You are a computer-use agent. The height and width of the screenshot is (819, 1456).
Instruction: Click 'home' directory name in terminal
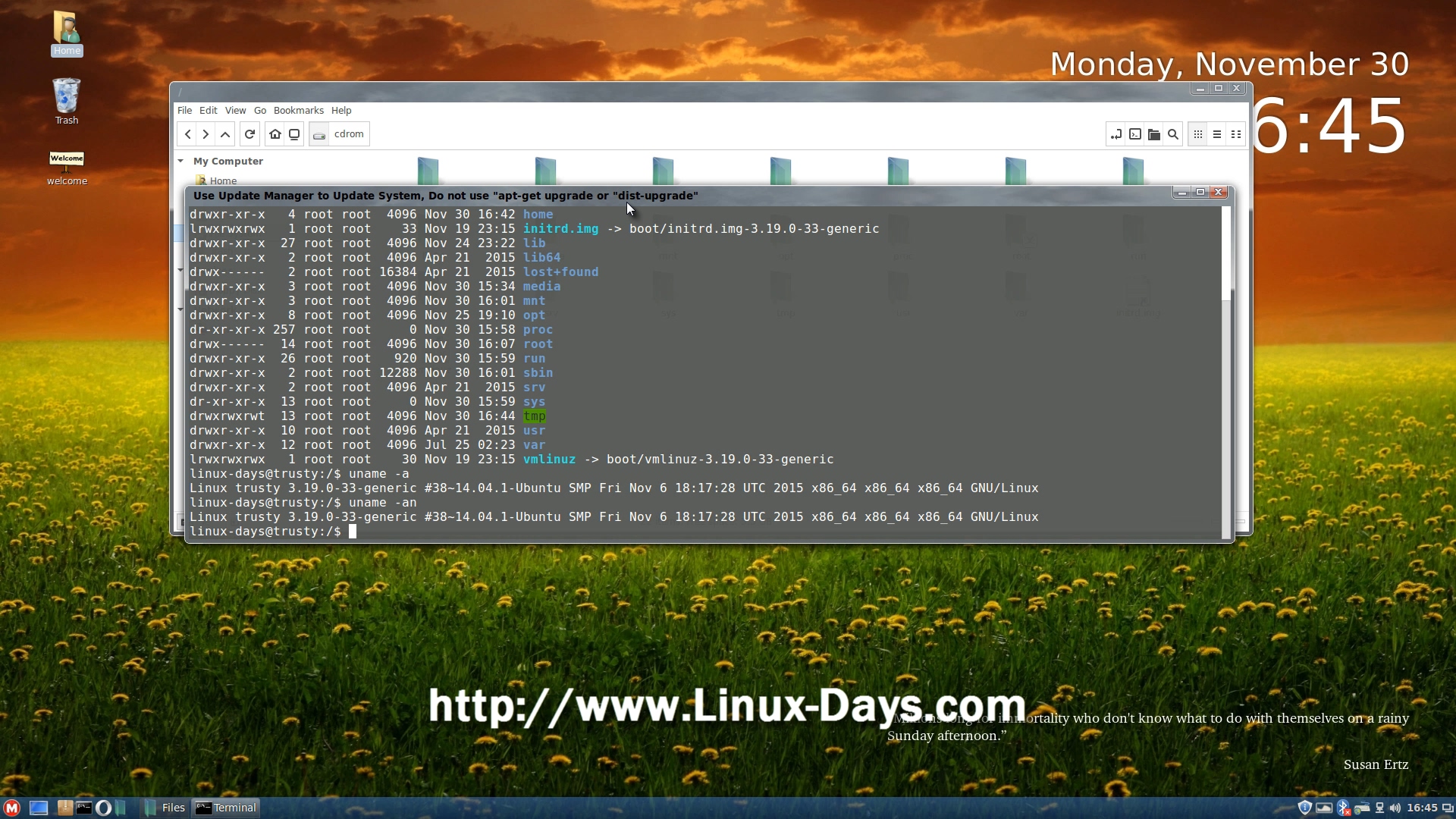point(538,215)
